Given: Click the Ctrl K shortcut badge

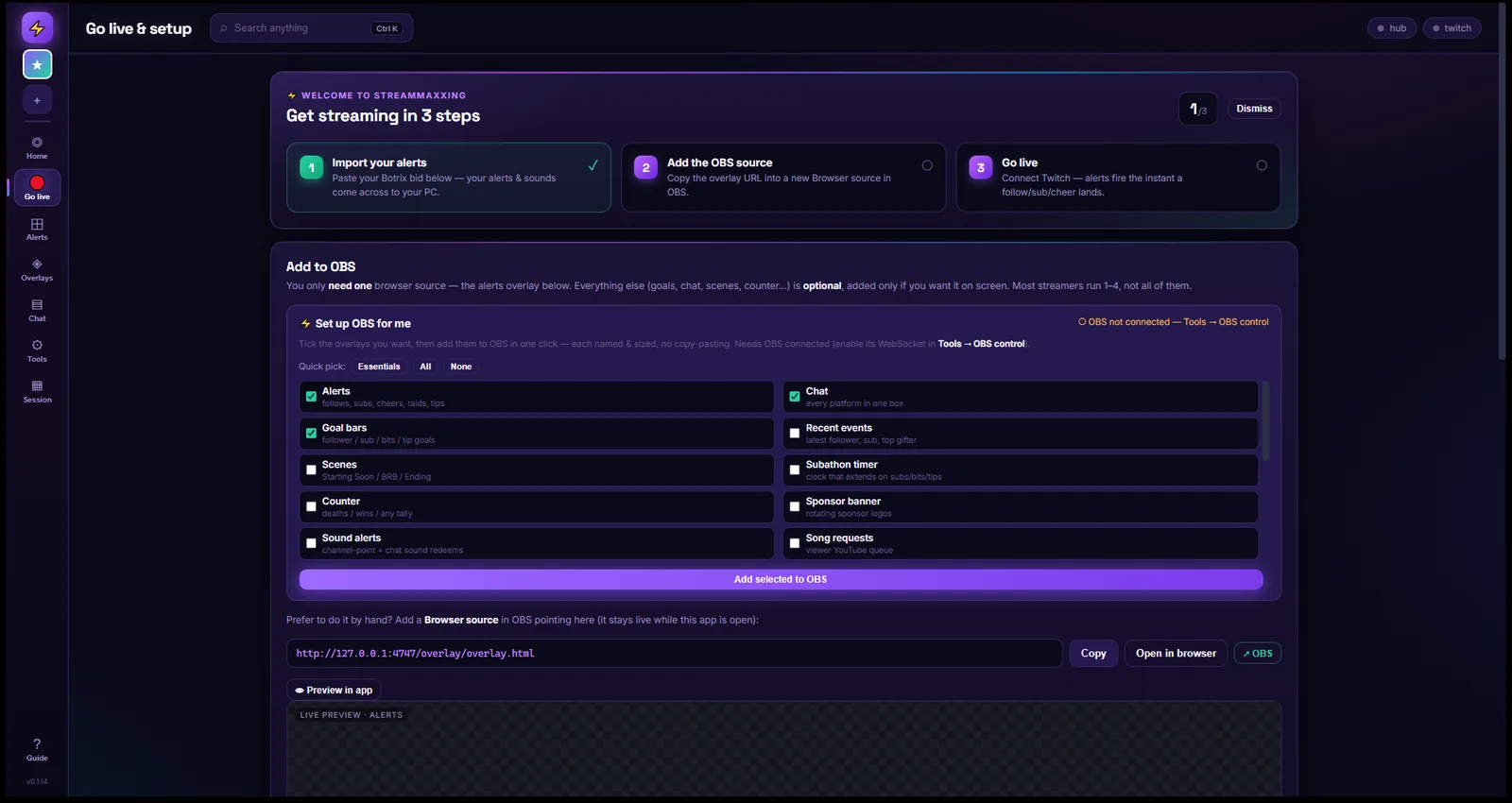Looking at the screenshot, I should click(387, 28).
